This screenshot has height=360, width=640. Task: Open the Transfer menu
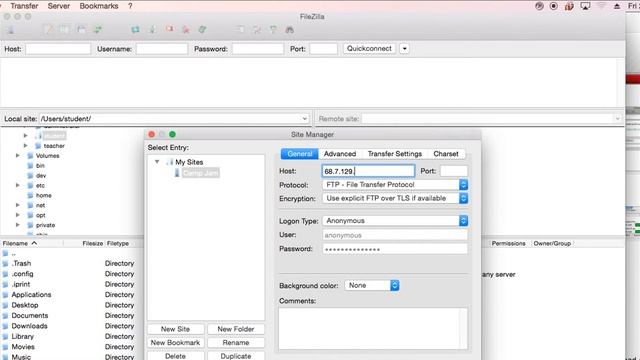coord(24,6)
